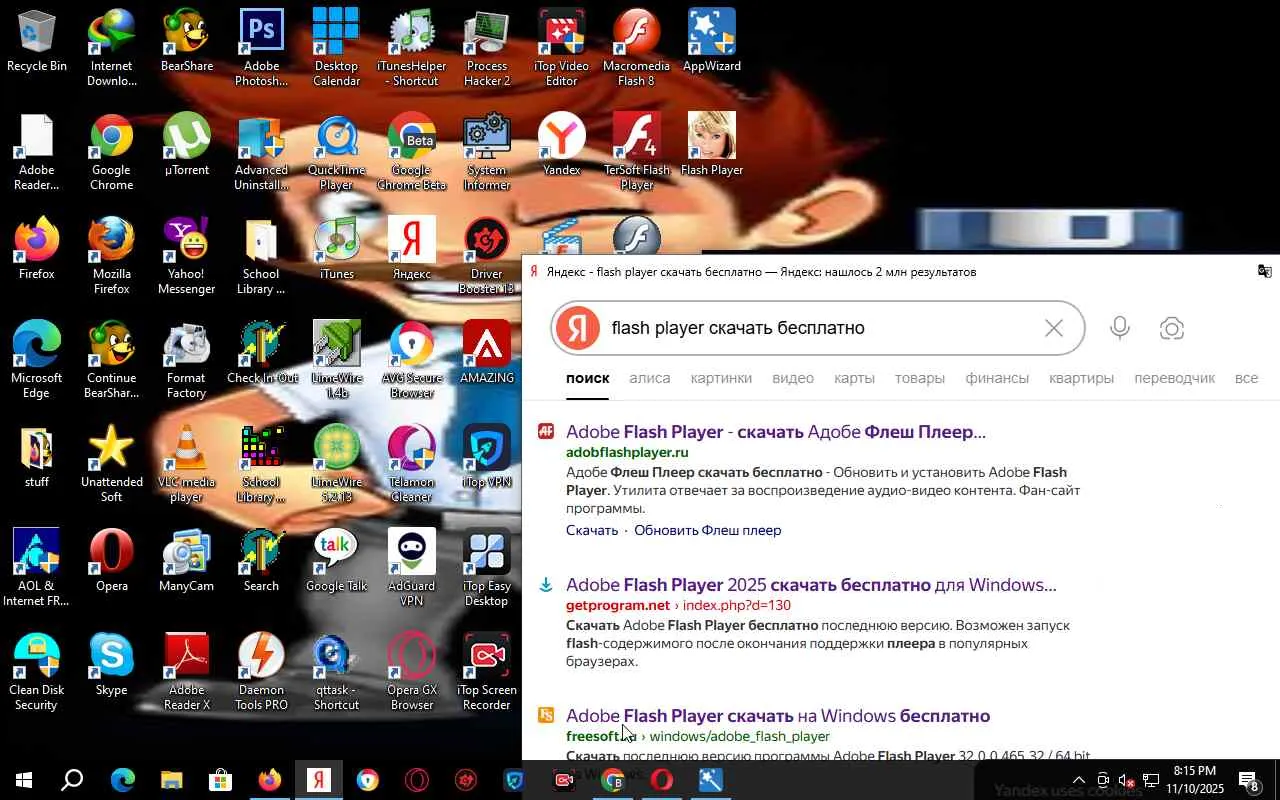
Task: Click the red Yandex logo in search bar
Action: (x=578, y=328)
